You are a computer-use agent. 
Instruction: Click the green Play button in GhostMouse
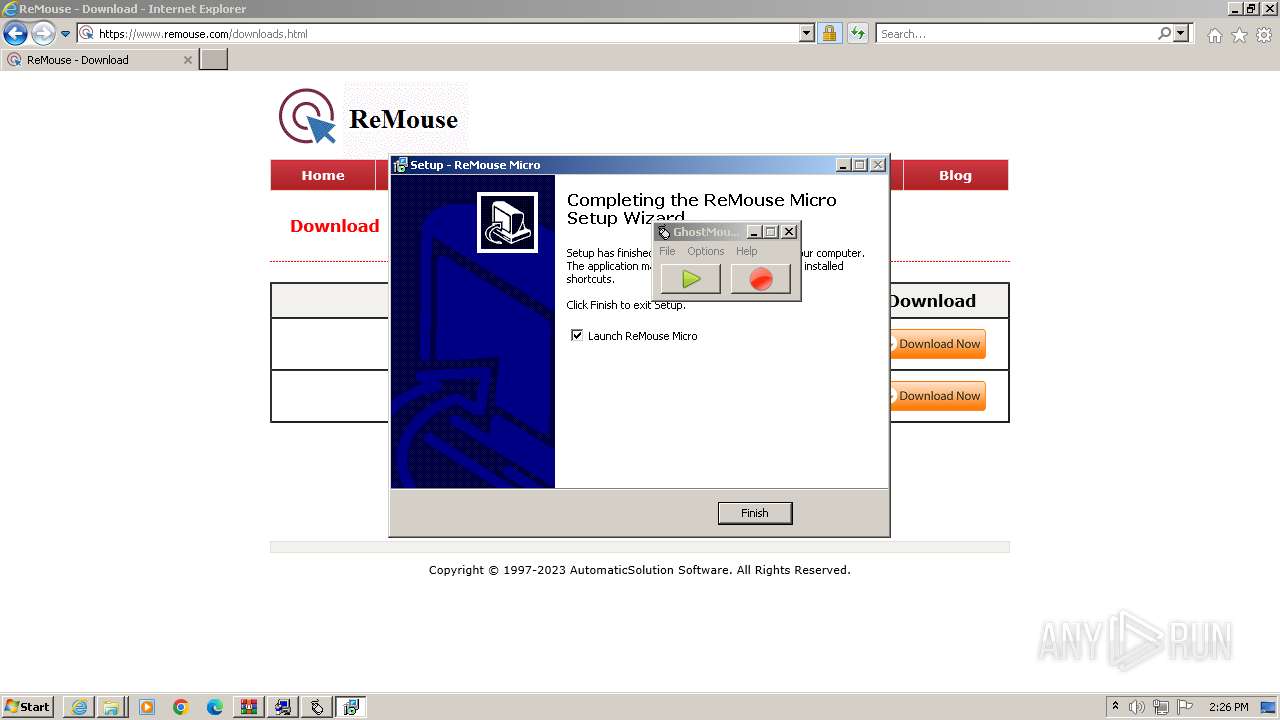tap(690, 279)
